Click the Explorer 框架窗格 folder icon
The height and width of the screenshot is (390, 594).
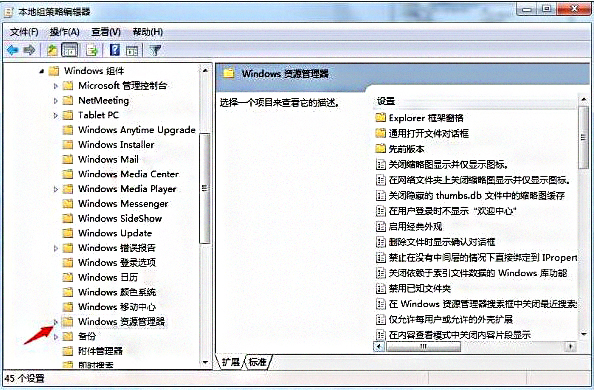pyautogui.click(x=380, y=118)
